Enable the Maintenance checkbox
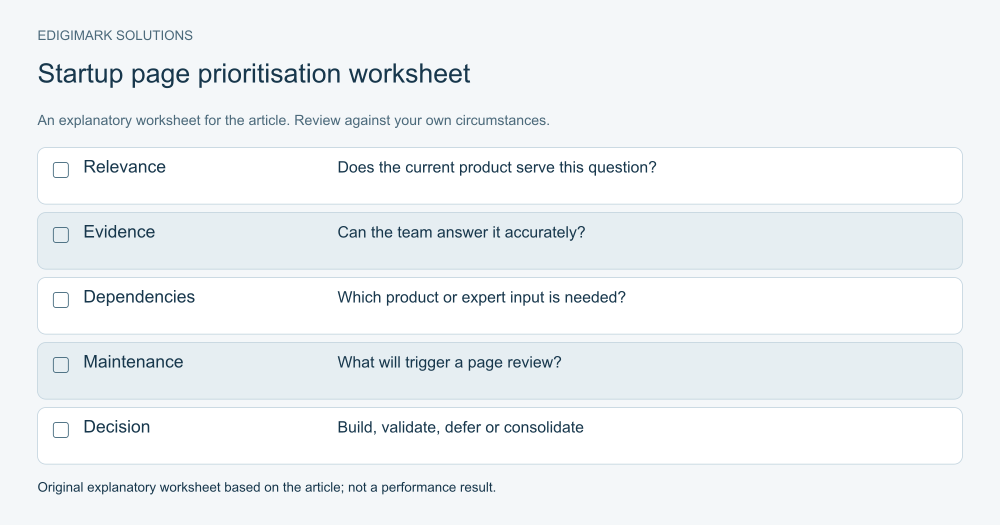The height and width of the screenshot is (525, 1000). (x=61, y=365)
